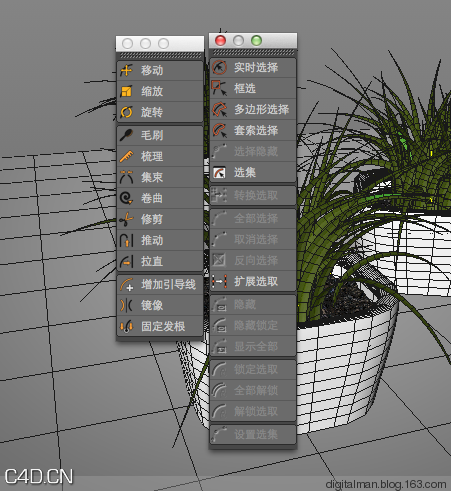Click the 扩展选取 grow selection icon

pos(219,282)
